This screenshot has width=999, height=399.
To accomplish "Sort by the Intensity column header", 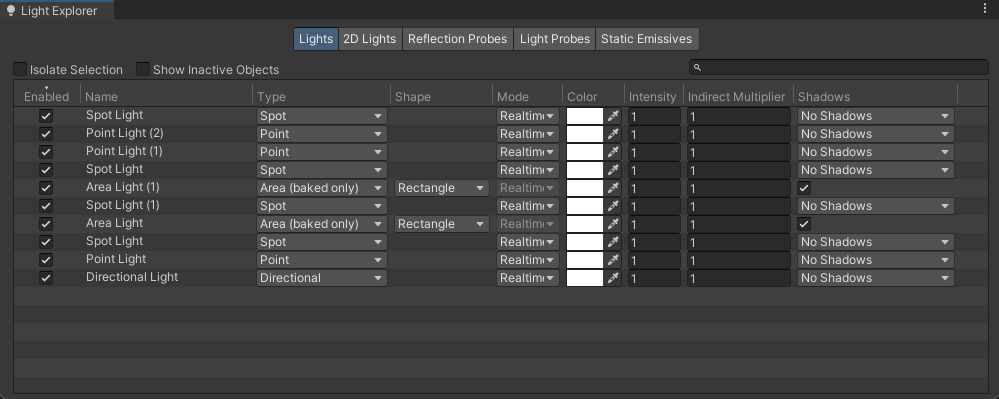I will point(652,96).
